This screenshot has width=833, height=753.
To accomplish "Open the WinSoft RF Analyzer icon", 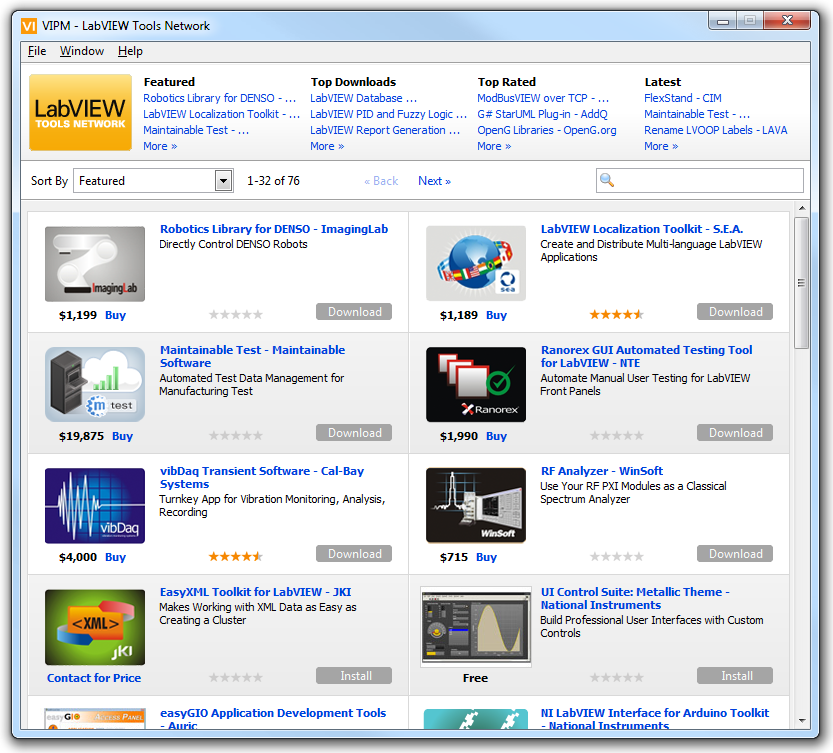I will (476, 505).
